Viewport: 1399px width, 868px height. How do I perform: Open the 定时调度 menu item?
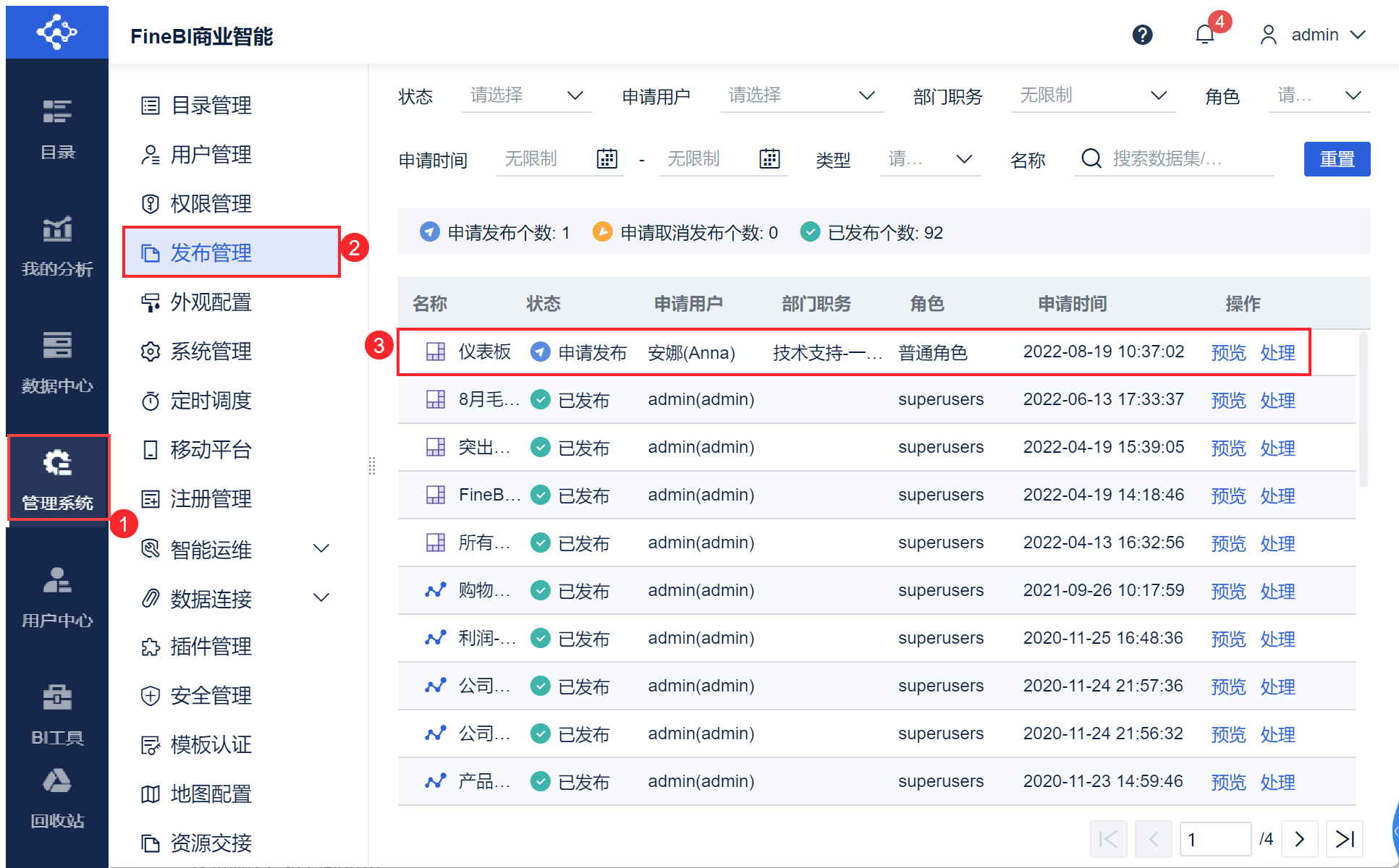click(x=211, y=401)
